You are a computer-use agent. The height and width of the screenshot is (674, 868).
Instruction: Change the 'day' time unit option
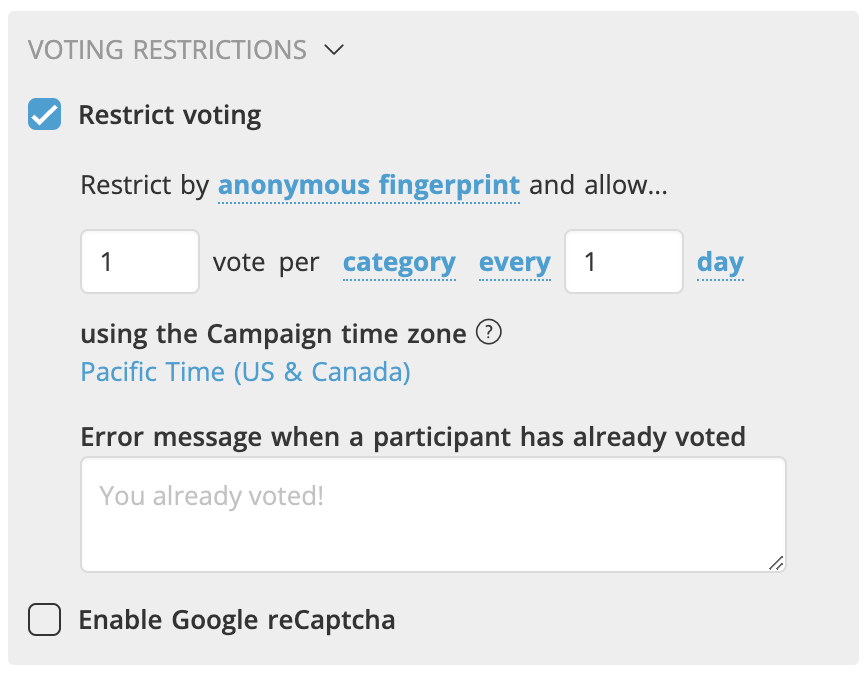click(x=720, y=262)
